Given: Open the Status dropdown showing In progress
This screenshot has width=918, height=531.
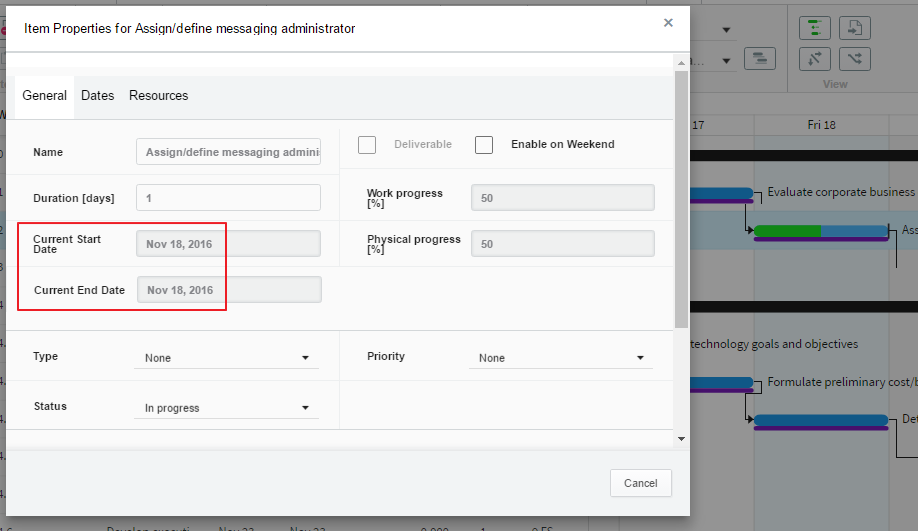Looking at the screenshot, I should tap(227, 407).
